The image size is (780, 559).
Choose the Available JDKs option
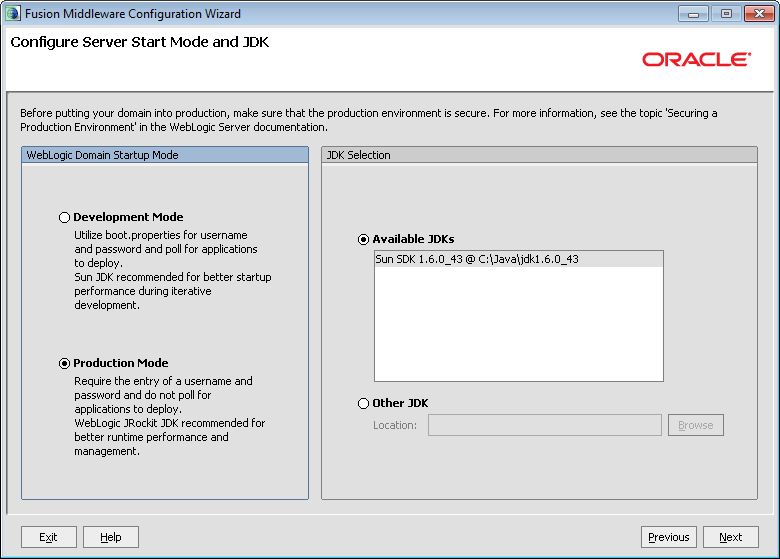[364, 239]
